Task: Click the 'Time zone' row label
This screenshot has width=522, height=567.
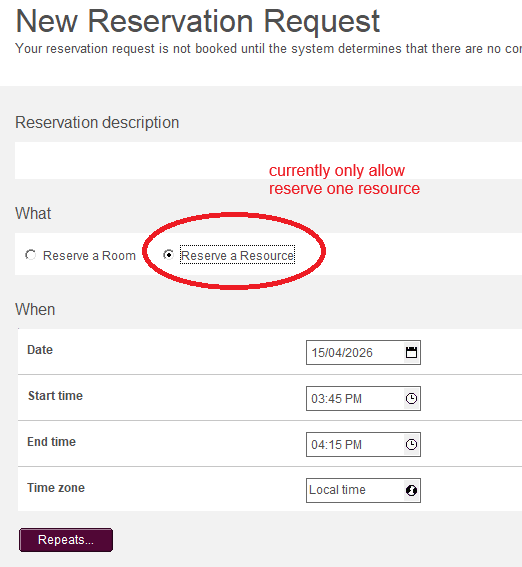Action: click(56, 487)
